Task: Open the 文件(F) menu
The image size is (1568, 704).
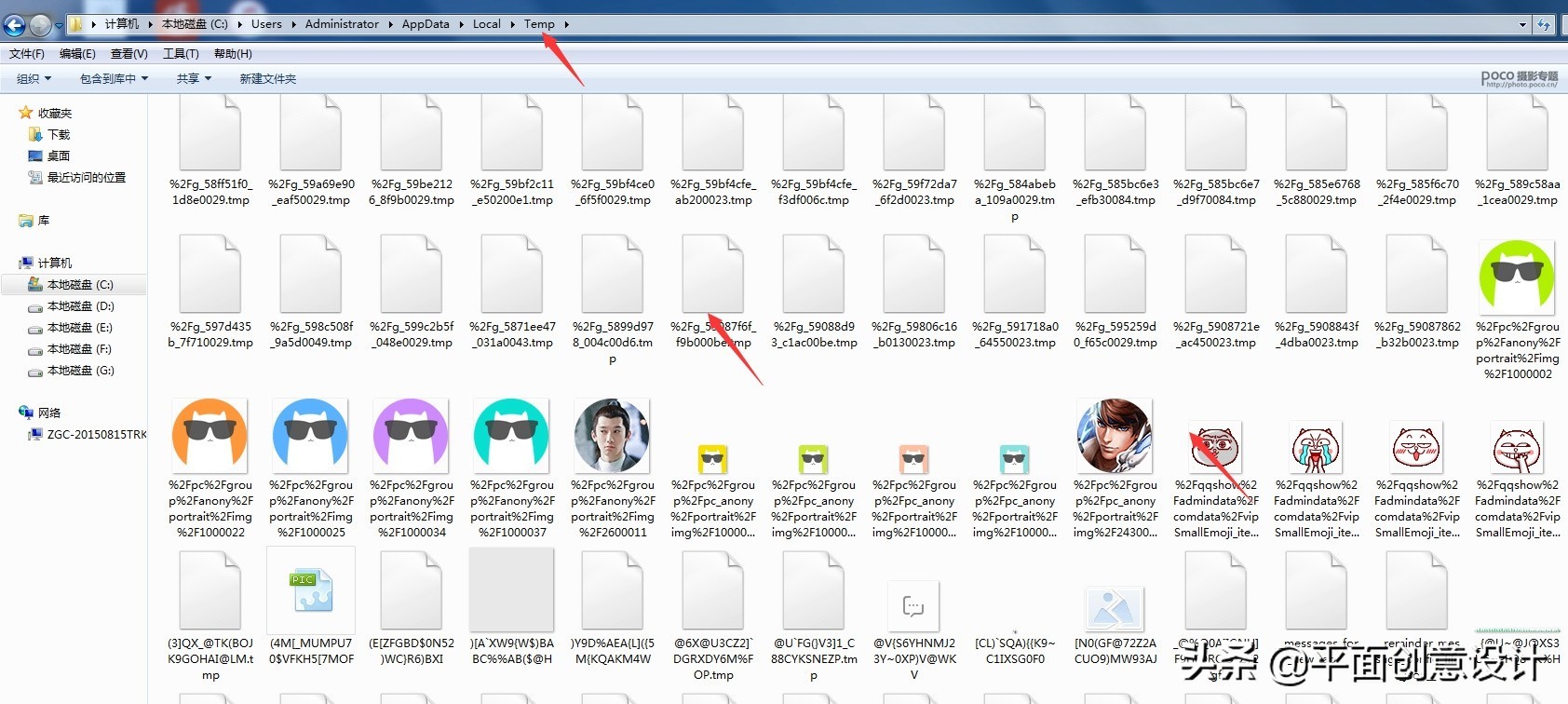Action: coord(27,54)
